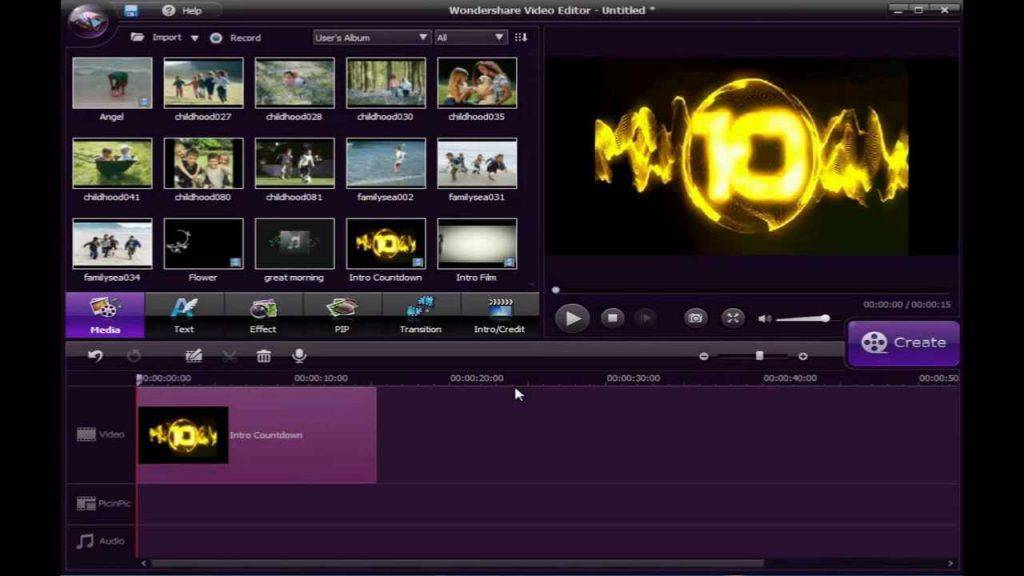
Task: Mute the preview volume speaker
Action: (x=765, y=319)
